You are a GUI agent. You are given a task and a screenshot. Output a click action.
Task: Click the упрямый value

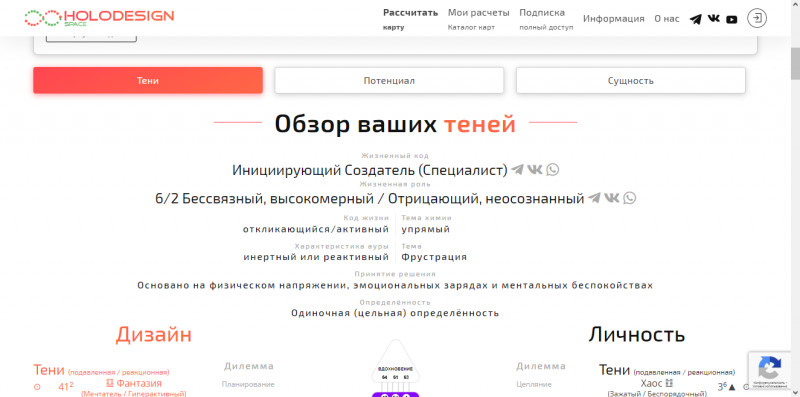[426, 229]
